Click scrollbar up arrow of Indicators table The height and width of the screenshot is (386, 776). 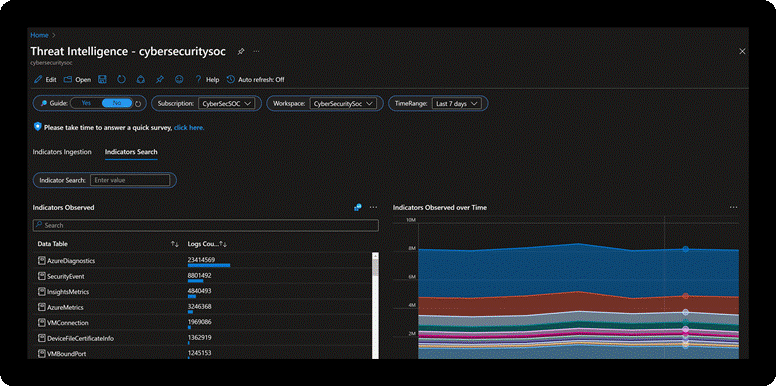click(375, 256)
